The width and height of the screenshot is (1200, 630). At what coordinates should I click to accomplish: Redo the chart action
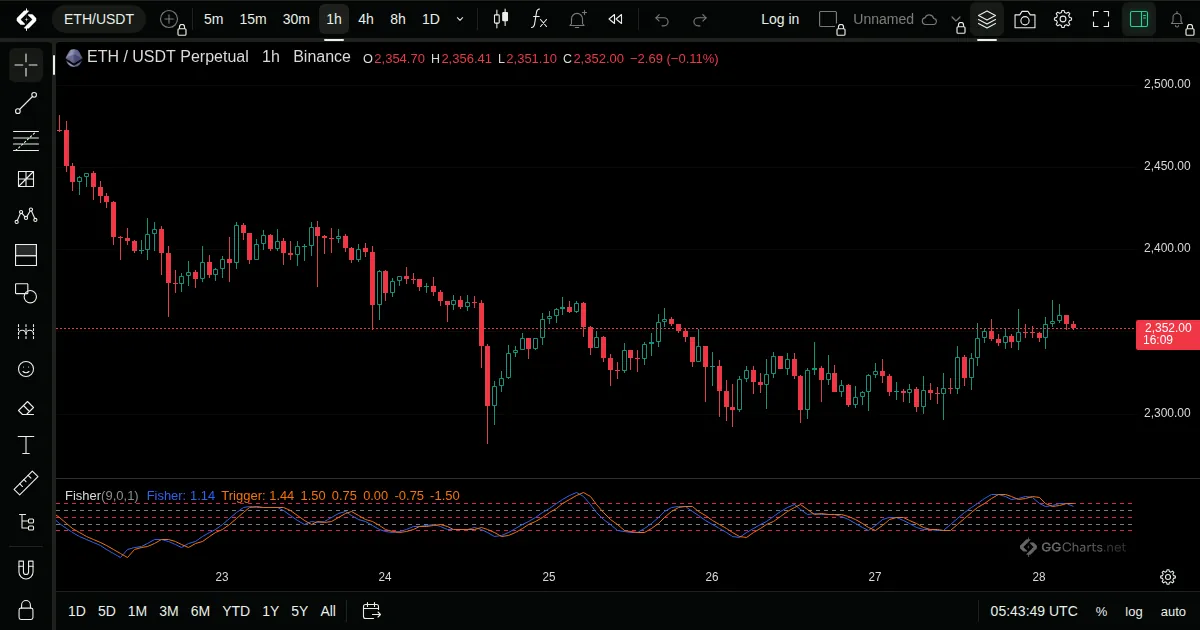coord(700,19)
